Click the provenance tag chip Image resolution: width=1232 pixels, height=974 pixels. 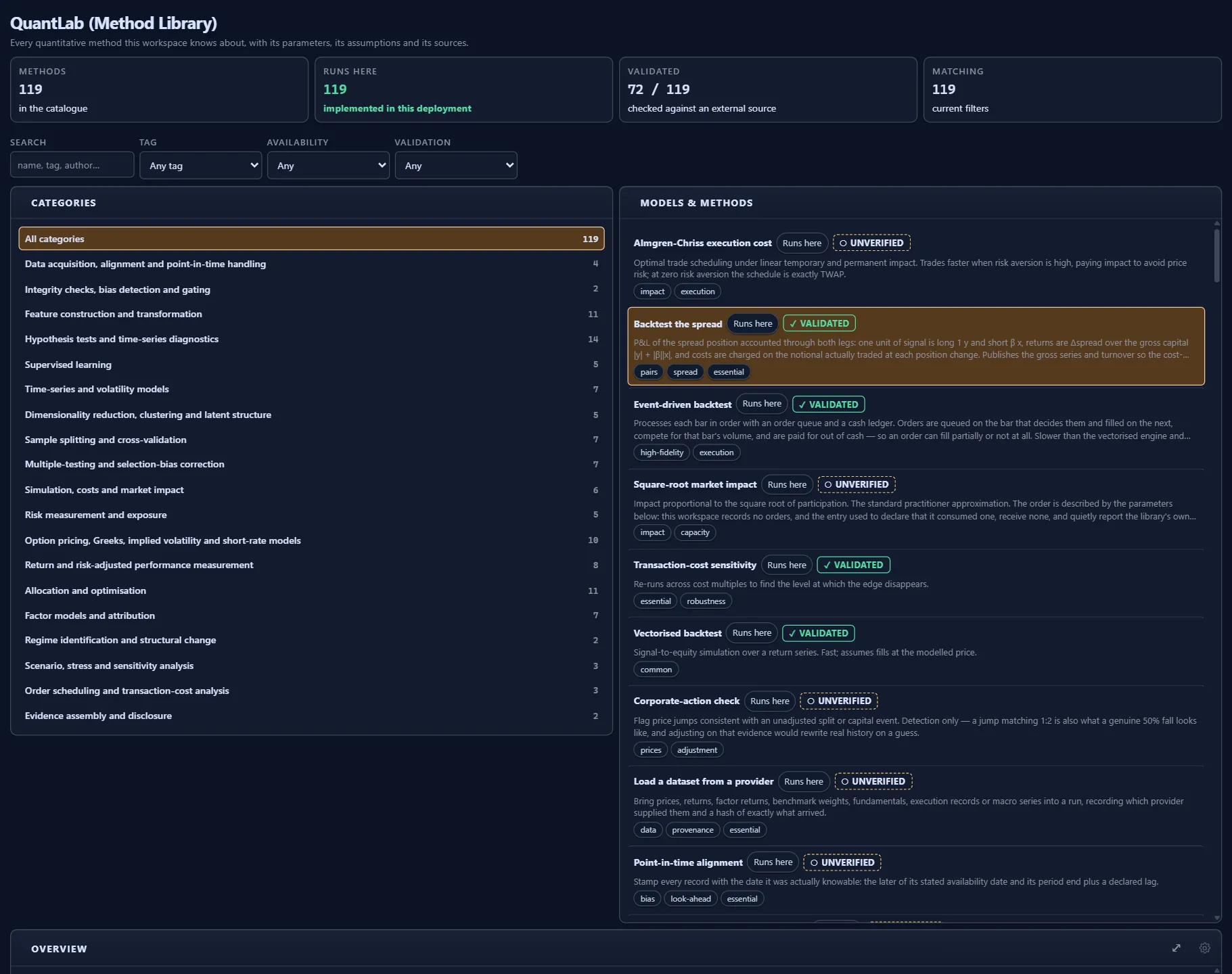pyautogui.click(x=693, y=830)
